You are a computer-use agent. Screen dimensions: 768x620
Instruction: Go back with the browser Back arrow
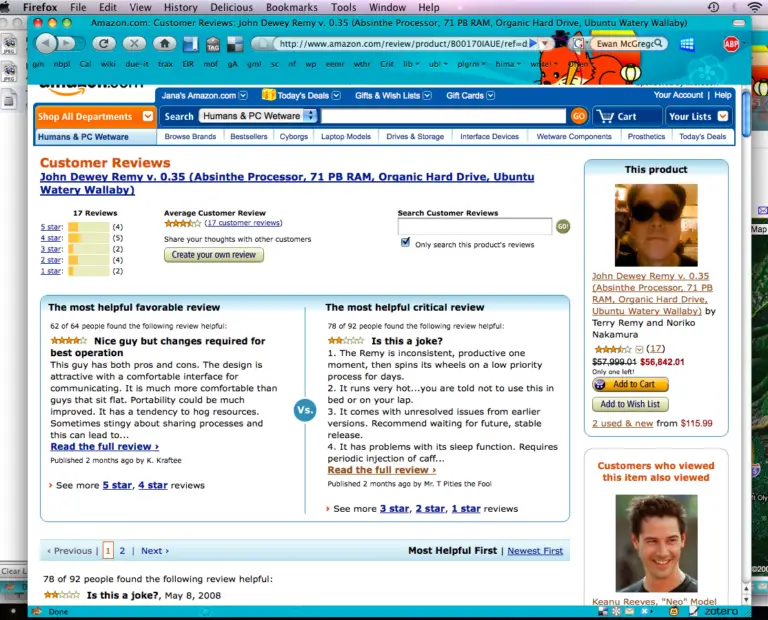46,44
